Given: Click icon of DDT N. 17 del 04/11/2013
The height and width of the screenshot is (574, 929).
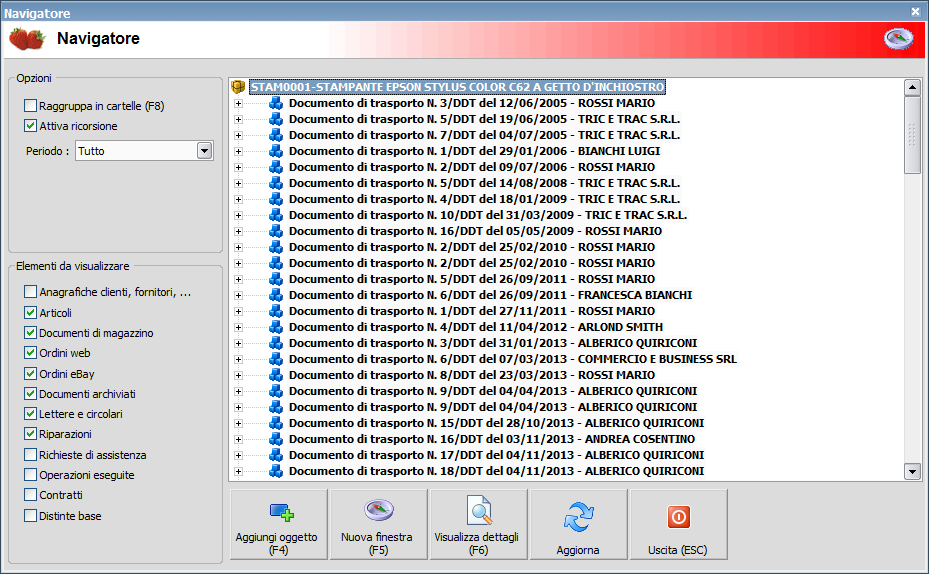Looking at the screenshot, I should point(276,455).
